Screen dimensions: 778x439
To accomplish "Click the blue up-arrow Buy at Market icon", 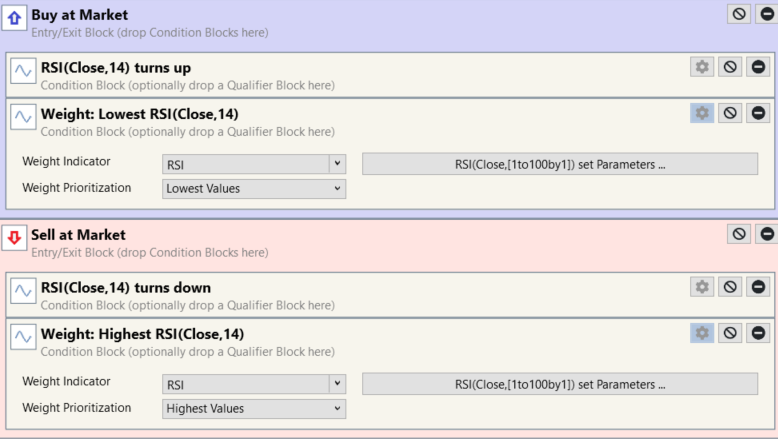I will [x=15, y=17].
